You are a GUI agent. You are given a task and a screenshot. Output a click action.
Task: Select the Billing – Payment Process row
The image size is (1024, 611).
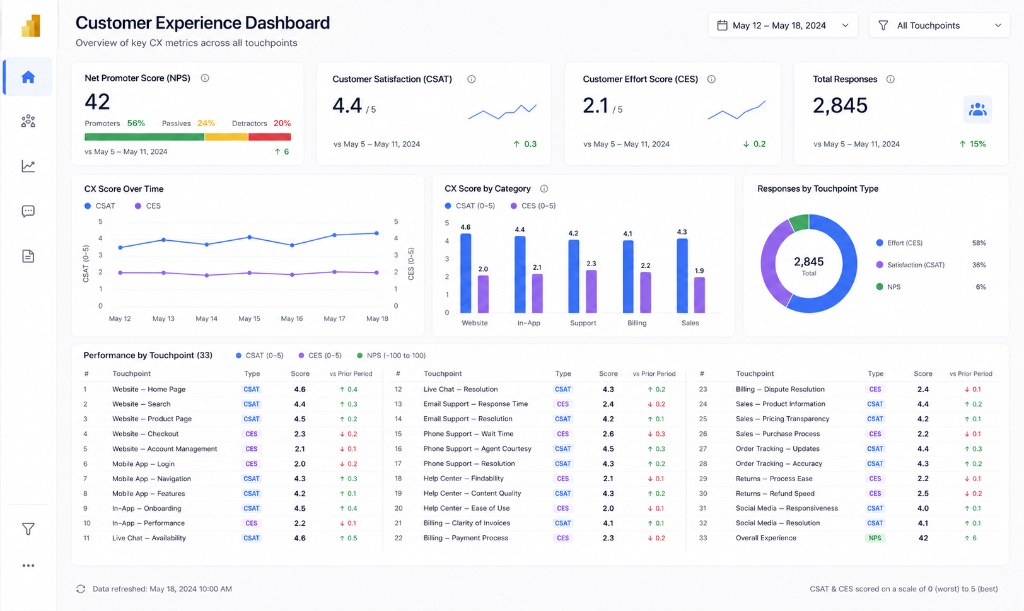537,538
